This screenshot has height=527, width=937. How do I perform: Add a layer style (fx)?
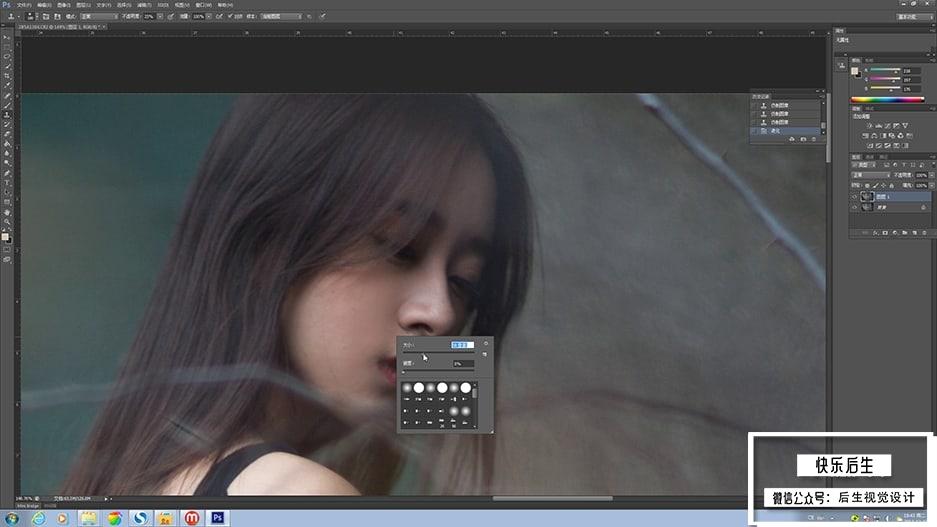click(875, 232)
